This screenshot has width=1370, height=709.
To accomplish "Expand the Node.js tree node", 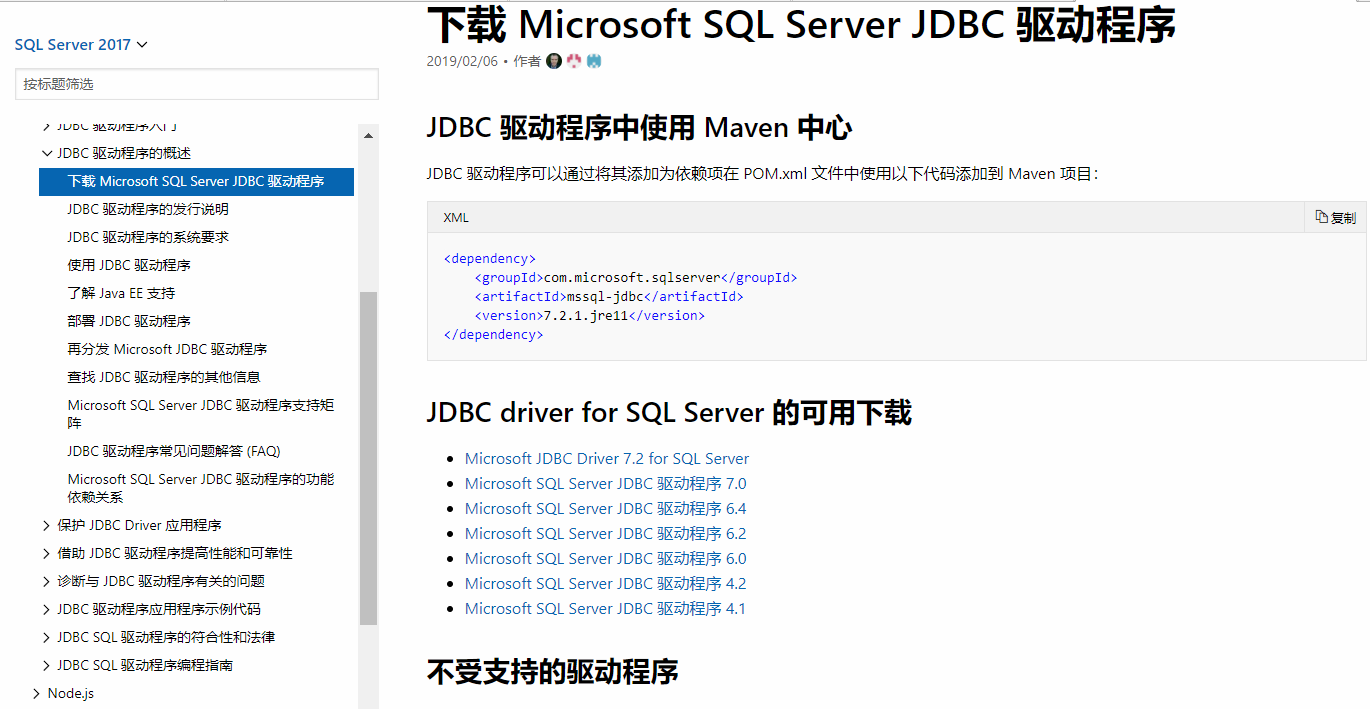I will [37, 693].
